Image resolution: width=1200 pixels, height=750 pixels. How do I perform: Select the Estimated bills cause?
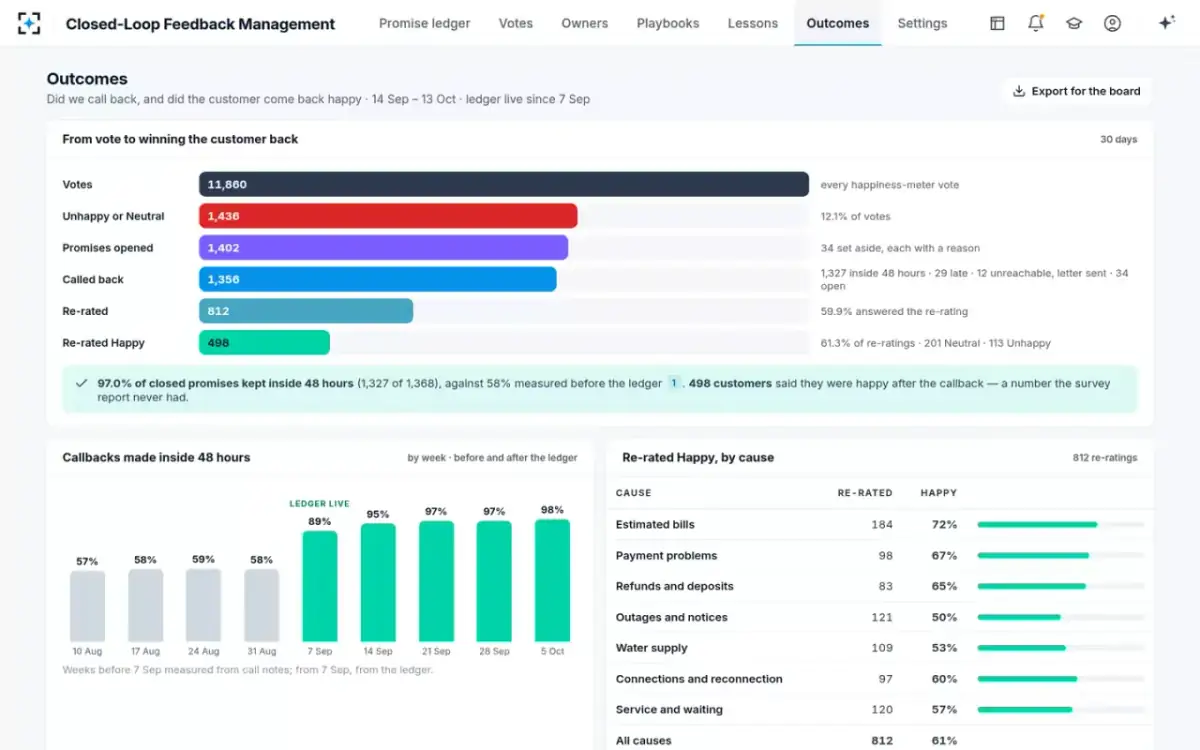[x=655, y=524]
